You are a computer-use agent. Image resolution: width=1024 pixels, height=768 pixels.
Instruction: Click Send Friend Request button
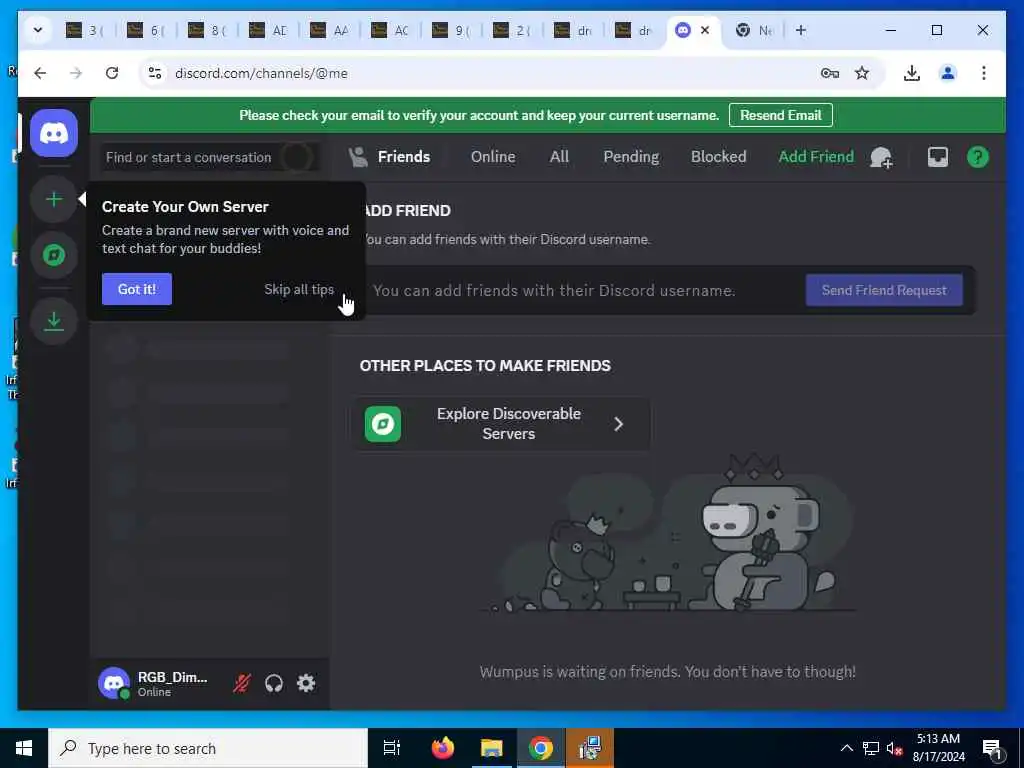point(884,290)
